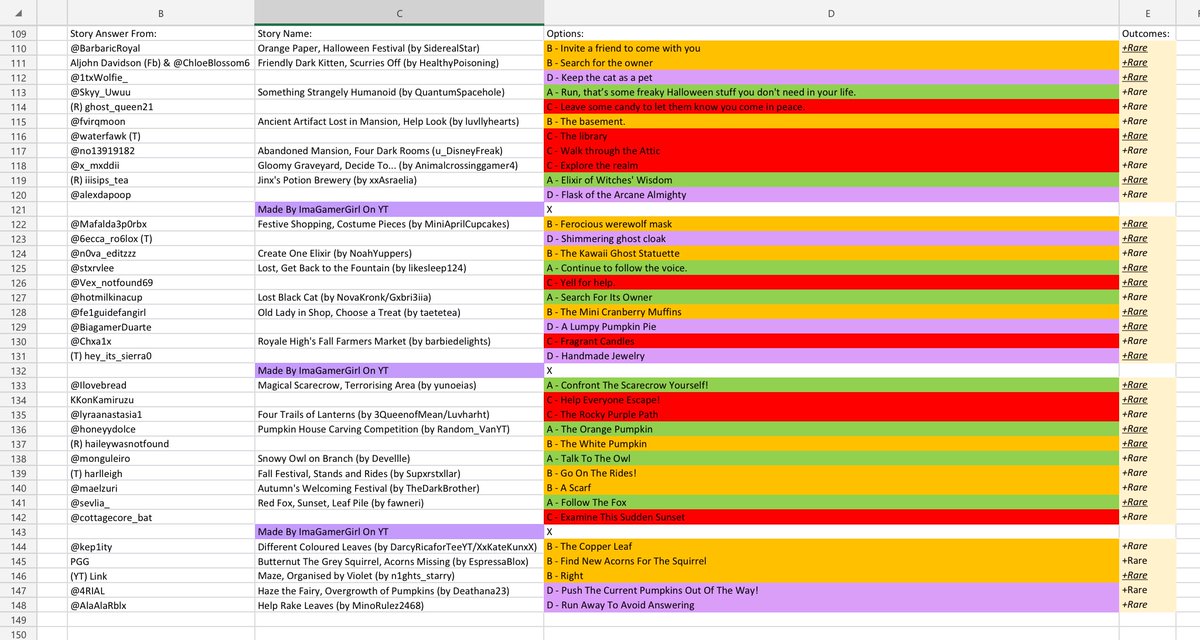The image size is (1200, 640).
Task: Select 'C - Examine This Sudden Sunset' cell
Action: point(831,517)
